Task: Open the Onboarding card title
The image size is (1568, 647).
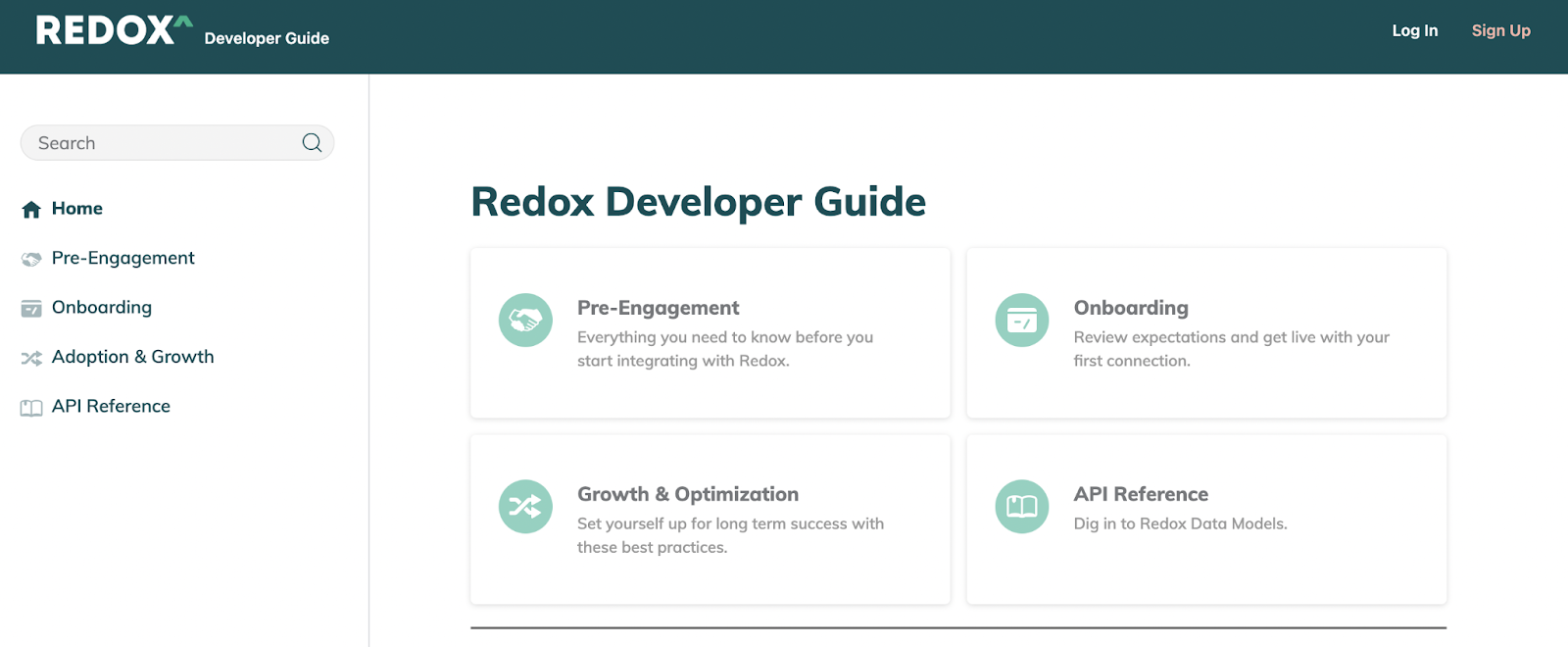Action: 1131,308
